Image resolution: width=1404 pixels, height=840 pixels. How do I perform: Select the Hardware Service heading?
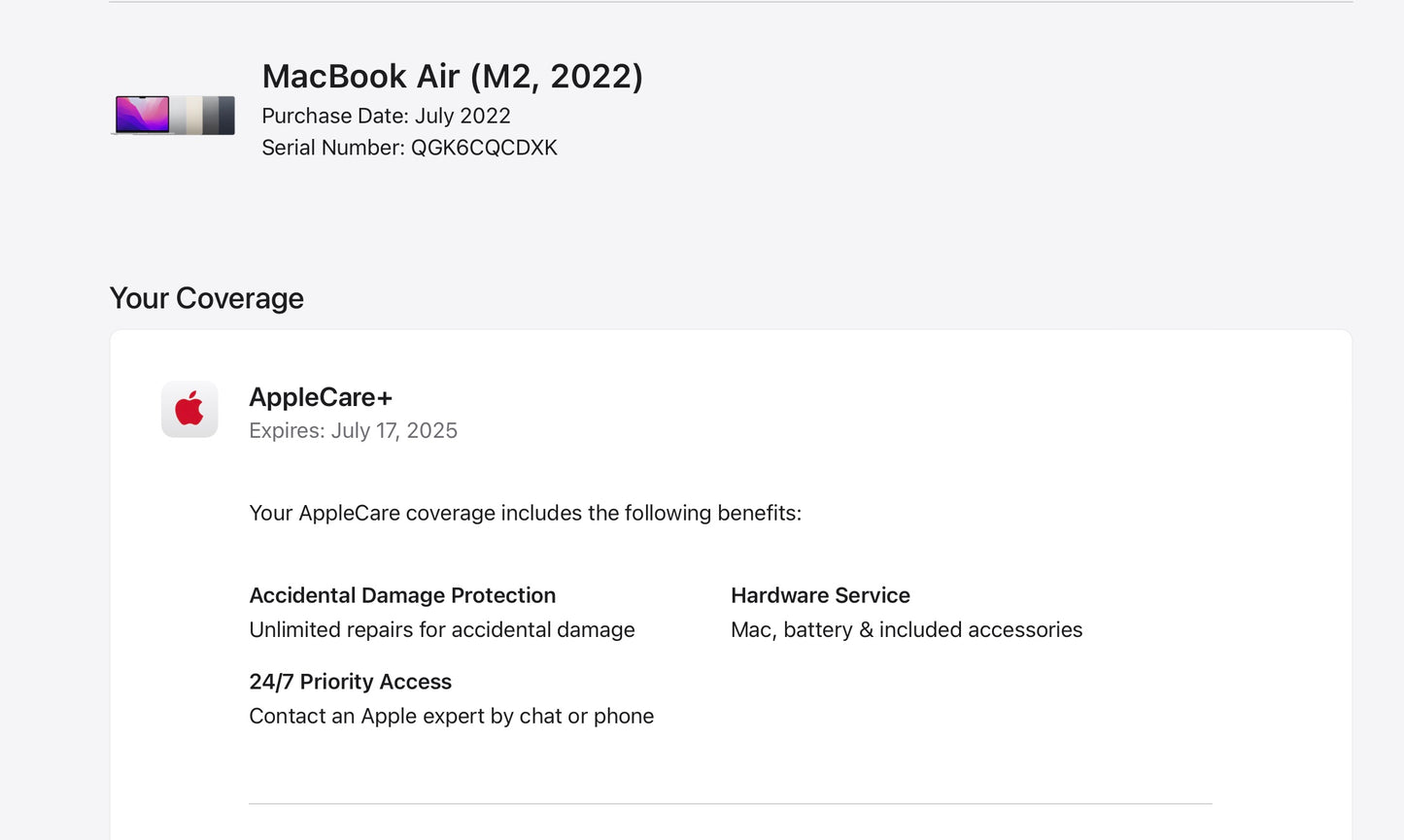point(820,595)
